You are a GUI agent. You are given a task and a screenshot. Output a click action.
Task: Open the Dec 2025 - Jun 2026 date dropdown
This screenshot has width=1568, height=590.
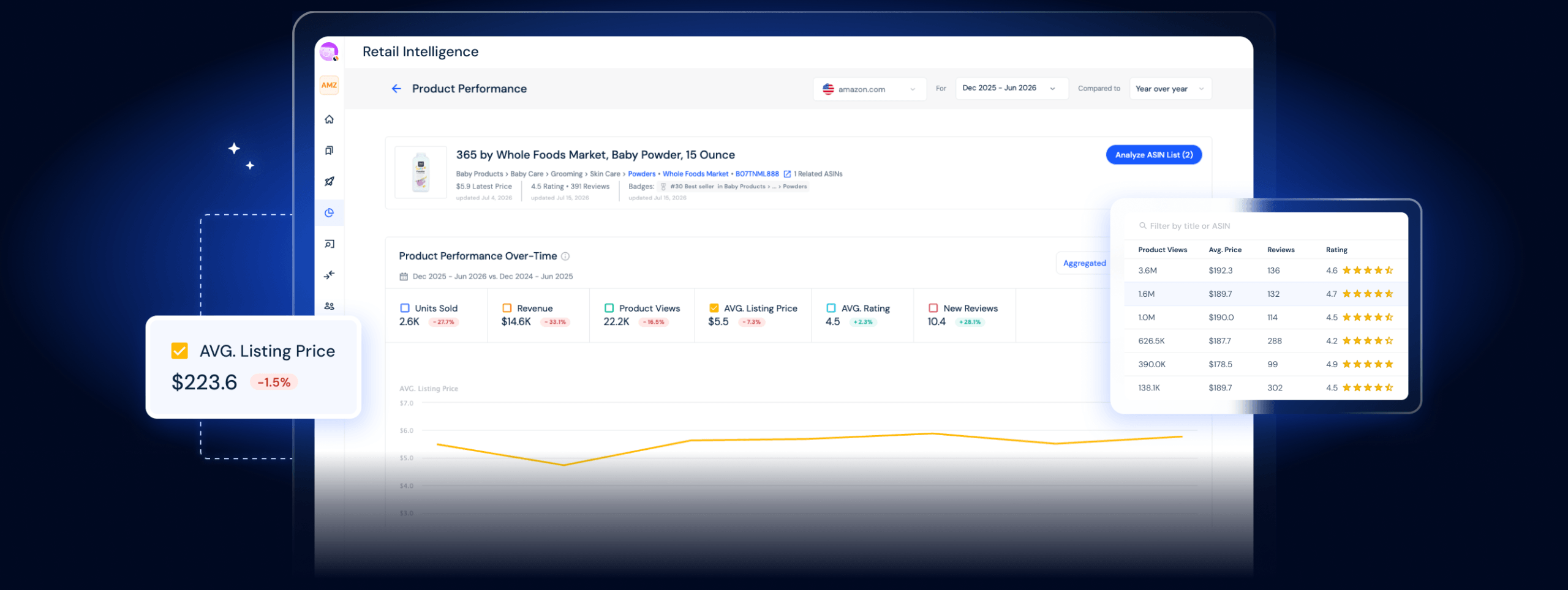pos(1011,89)
